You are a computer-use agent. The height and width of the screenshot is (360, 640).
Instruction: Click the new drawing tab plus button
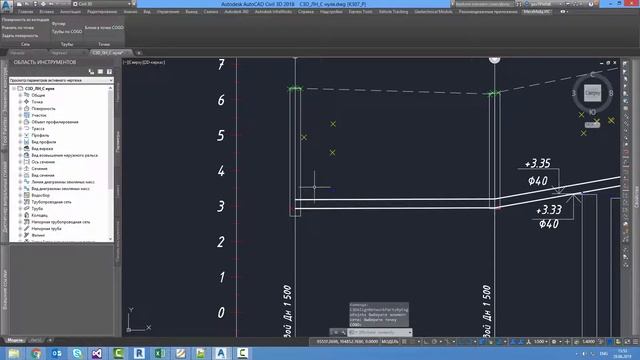(x=139, y=53)
